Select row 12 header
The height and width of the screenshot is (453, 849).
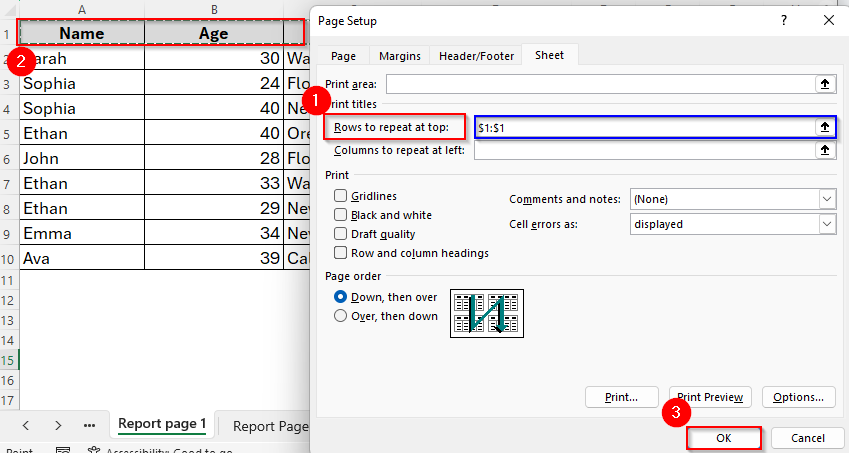coord(9,300)
